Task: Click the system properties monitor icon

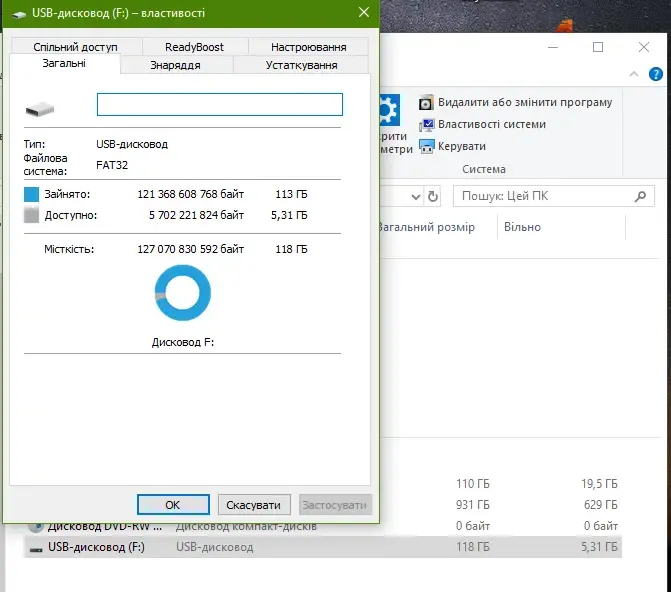Action: [427, 125]
